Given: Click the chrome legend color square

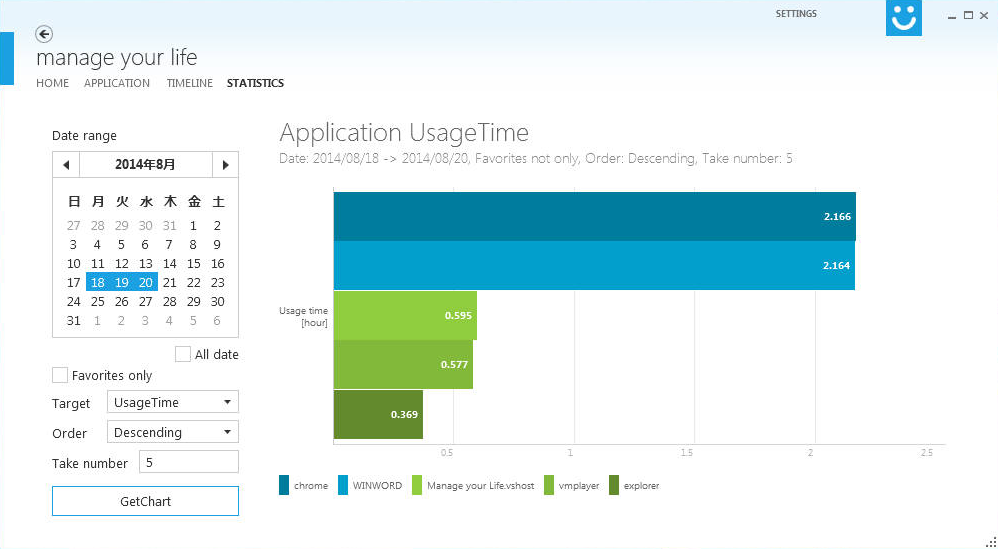Looking at the screenshot, I should (x=285, y=486).
